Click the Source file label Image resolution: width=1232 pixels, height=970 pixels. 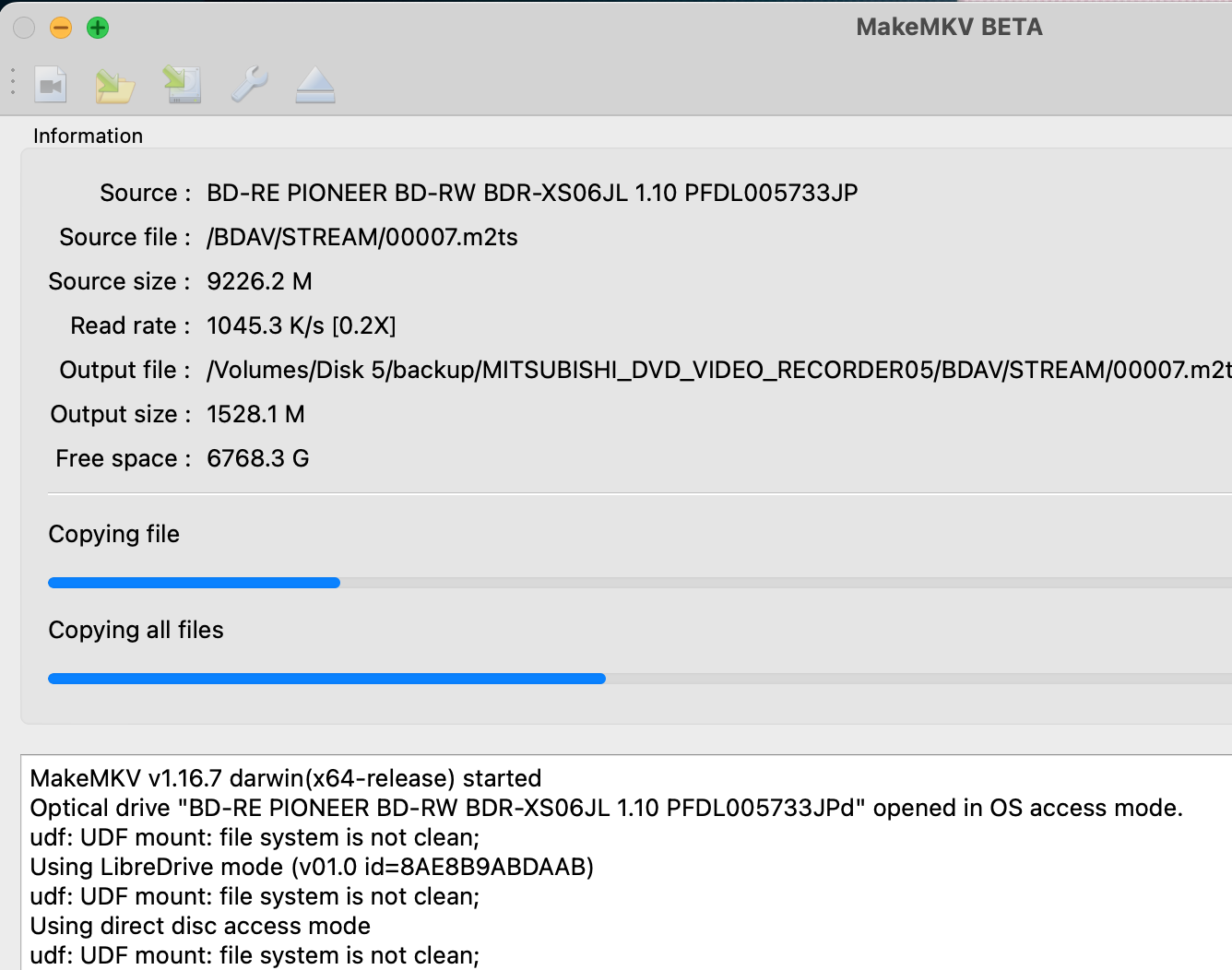pyautogui.click(x=124, y=237)
